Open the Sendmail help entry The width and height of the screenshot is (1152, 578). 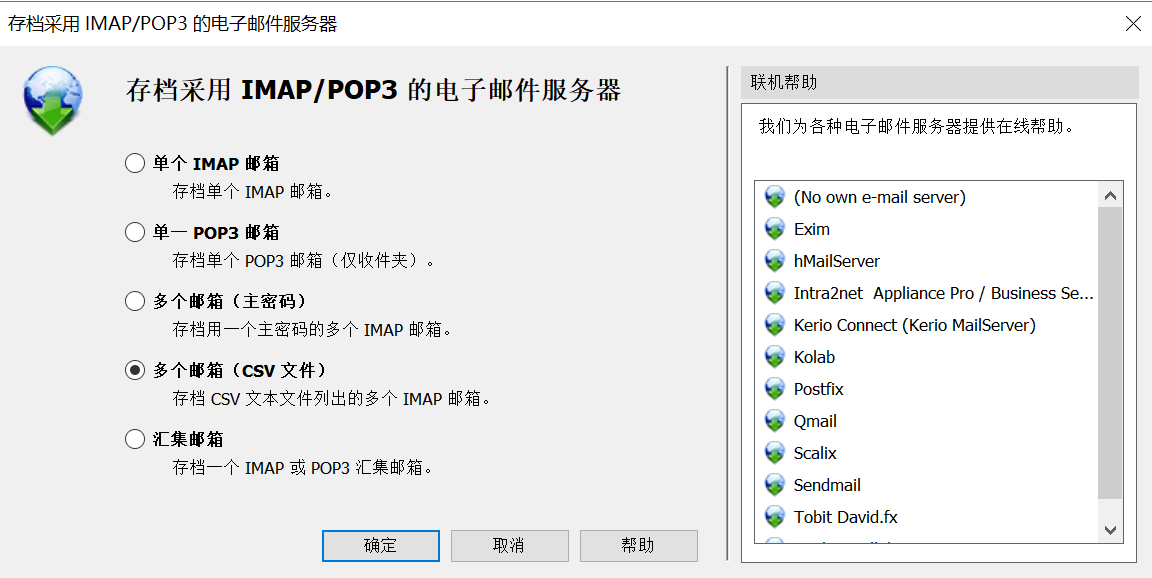coord(827,485)
